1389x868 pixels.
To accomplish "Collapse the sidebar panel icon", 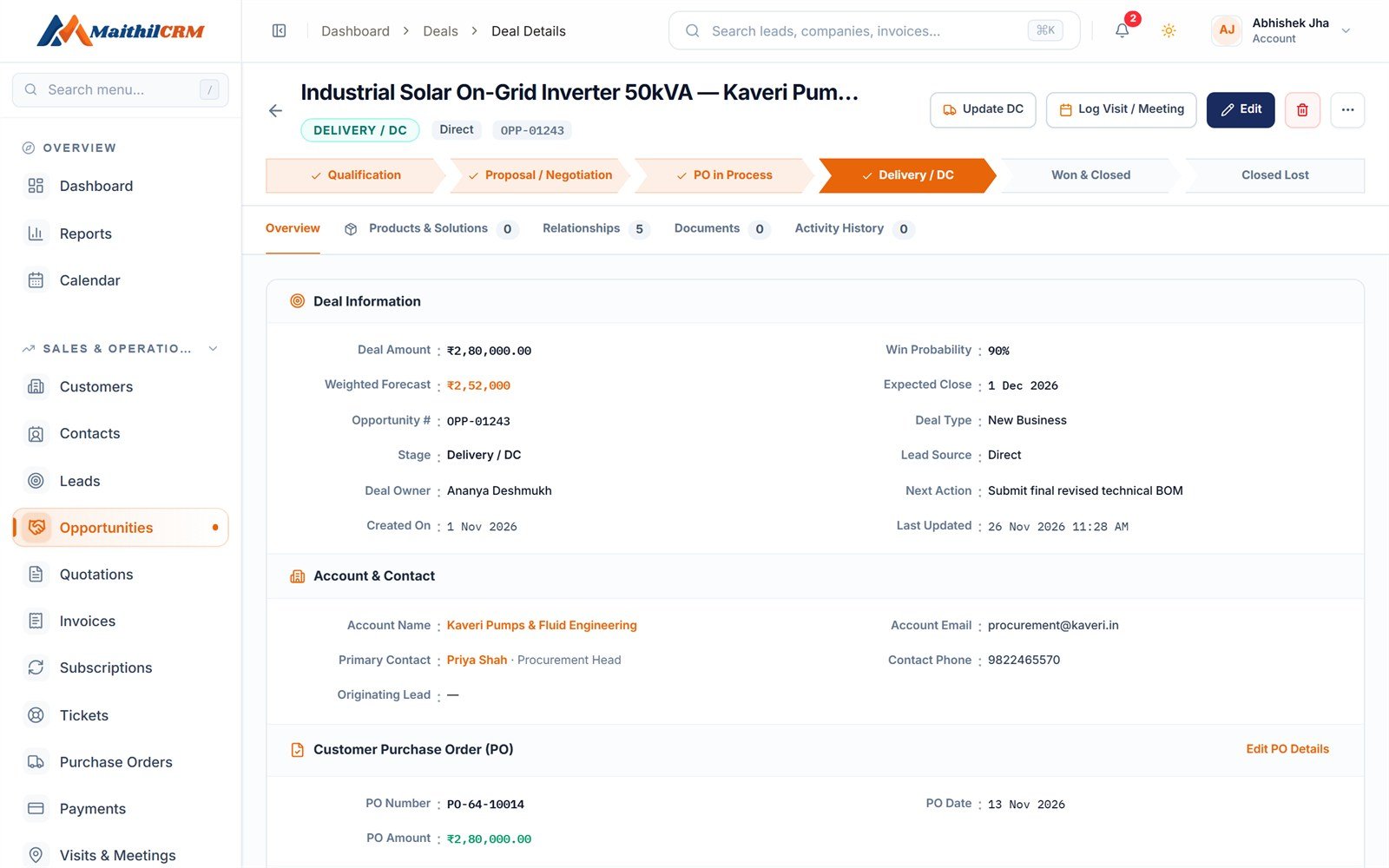I will click(x=279, y=31).
